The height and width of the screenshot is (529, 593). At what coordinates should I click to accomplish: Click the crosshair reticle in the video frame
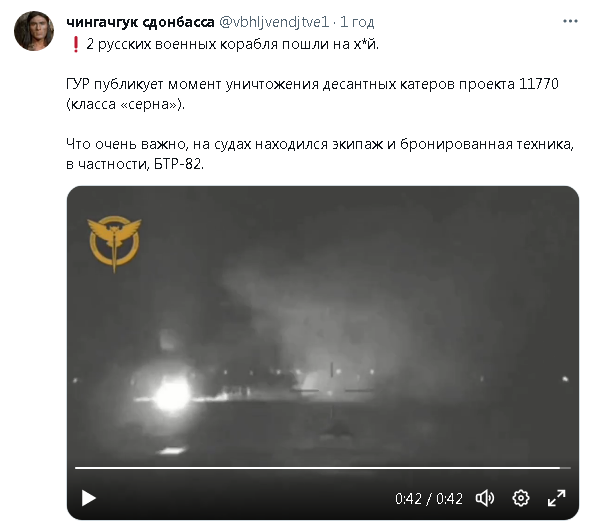pyautogui.click(x=332, y=390)
